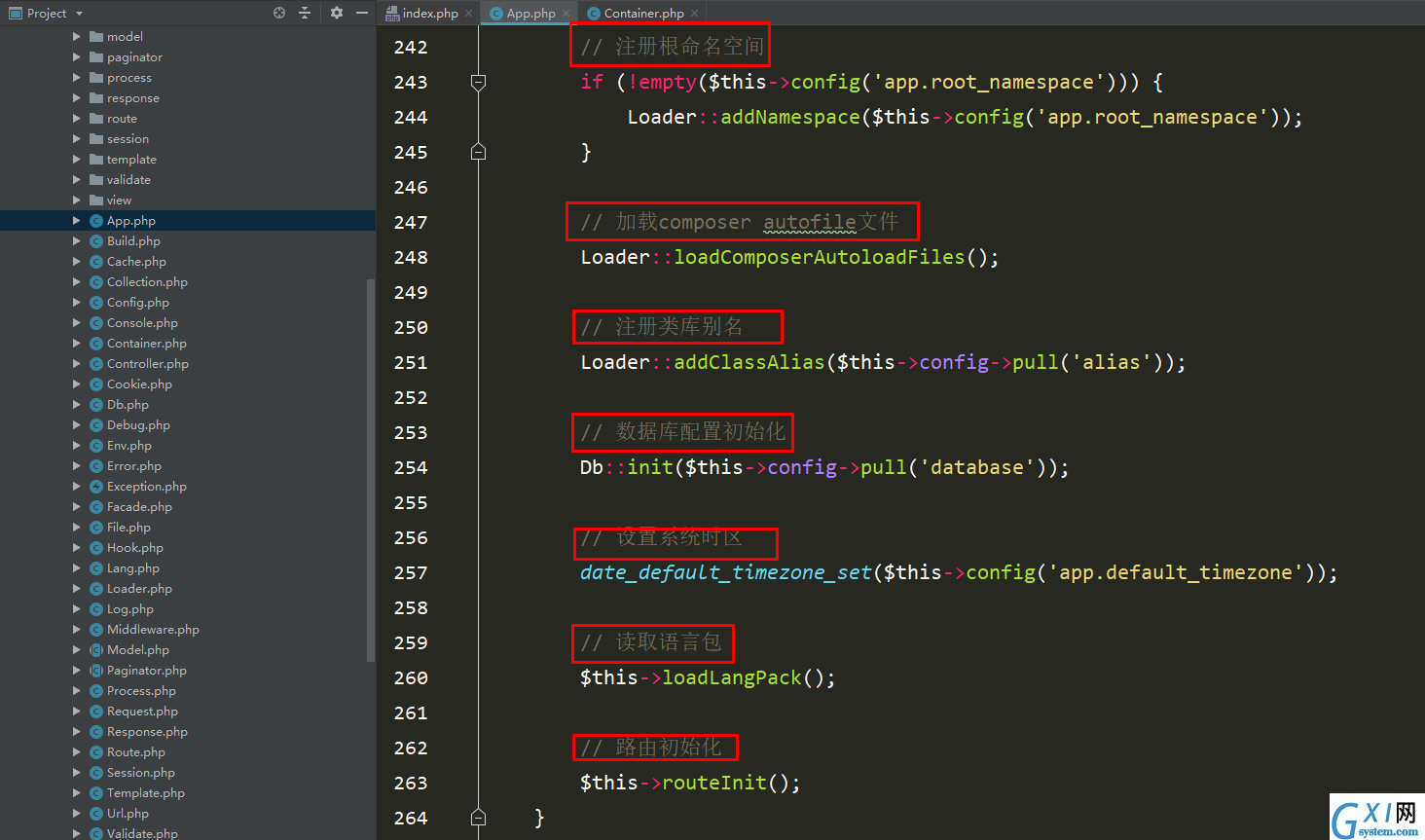Click the Request.php class icon

pyautogui.click(x=96, y=712)
